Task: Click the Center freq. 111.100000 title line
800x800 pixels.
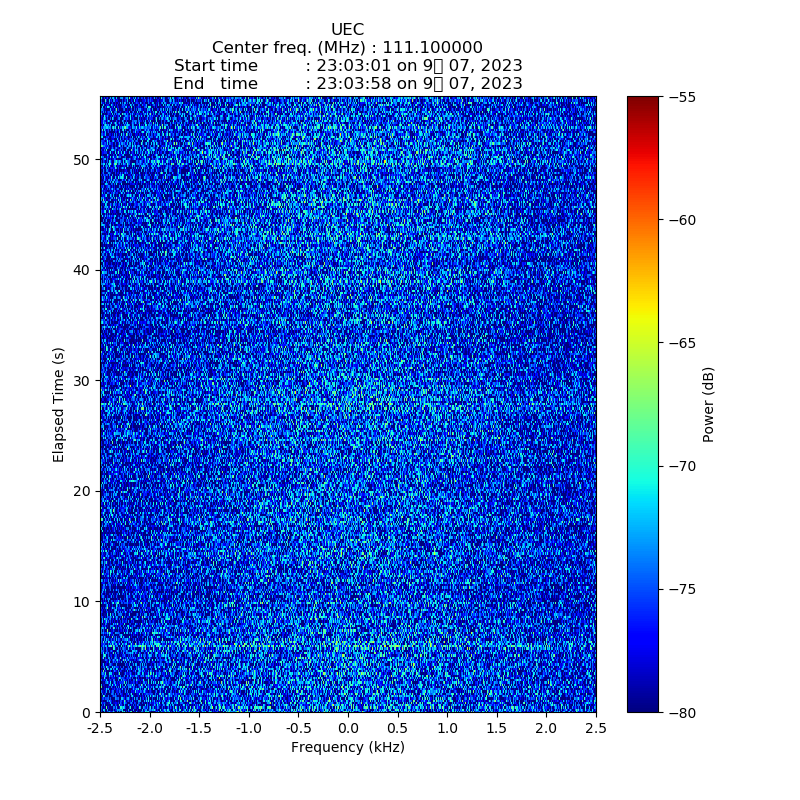Action: point(347,48)
